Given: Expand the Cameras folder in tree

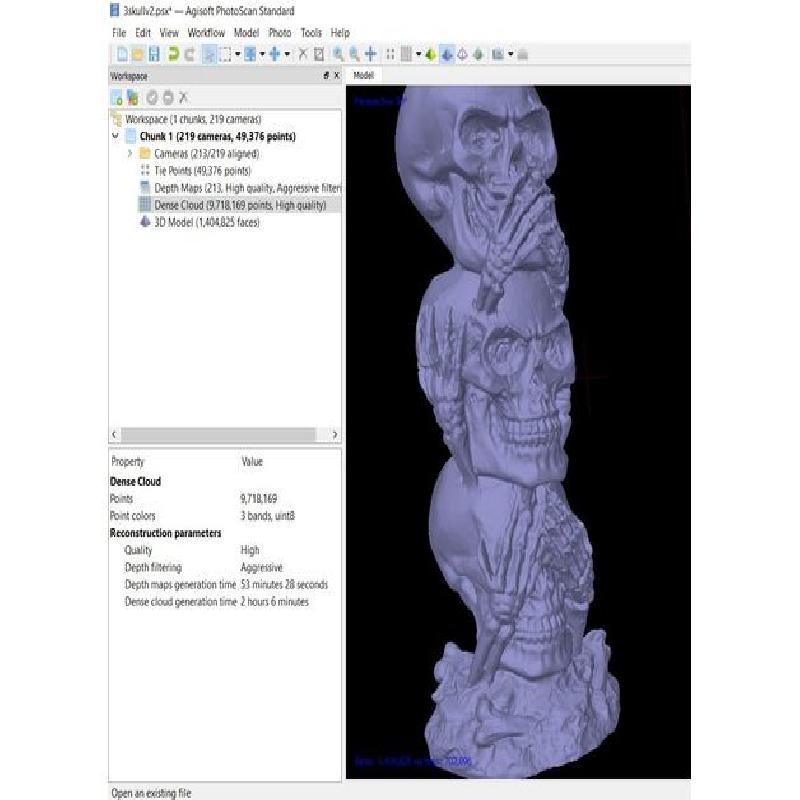Looking at the screenshot, I should 130,154.
